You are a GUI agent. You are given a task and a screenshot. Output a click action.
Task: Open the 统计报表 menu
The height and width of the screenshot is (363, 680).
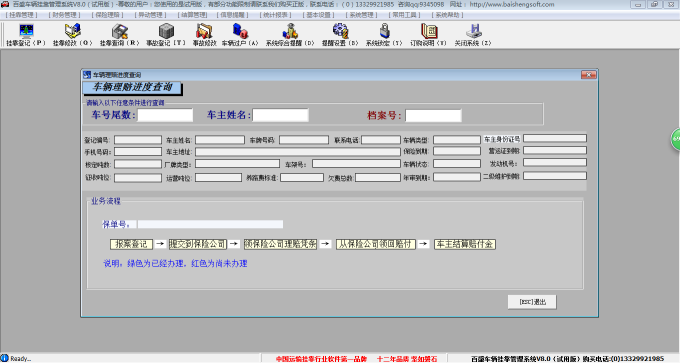click(x=275, y=15)
